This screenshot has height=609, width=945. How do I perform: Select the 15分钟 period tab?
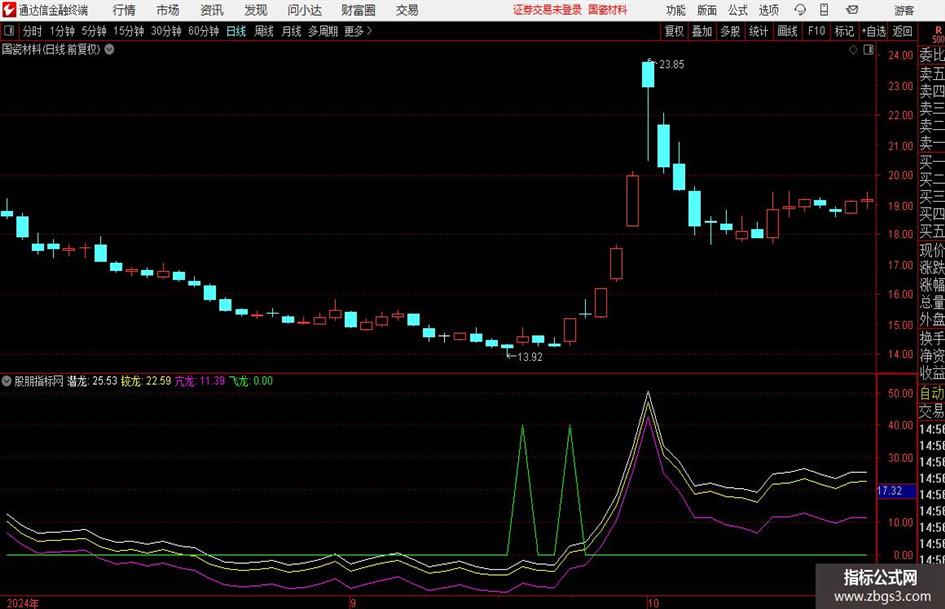click(129, 31)
